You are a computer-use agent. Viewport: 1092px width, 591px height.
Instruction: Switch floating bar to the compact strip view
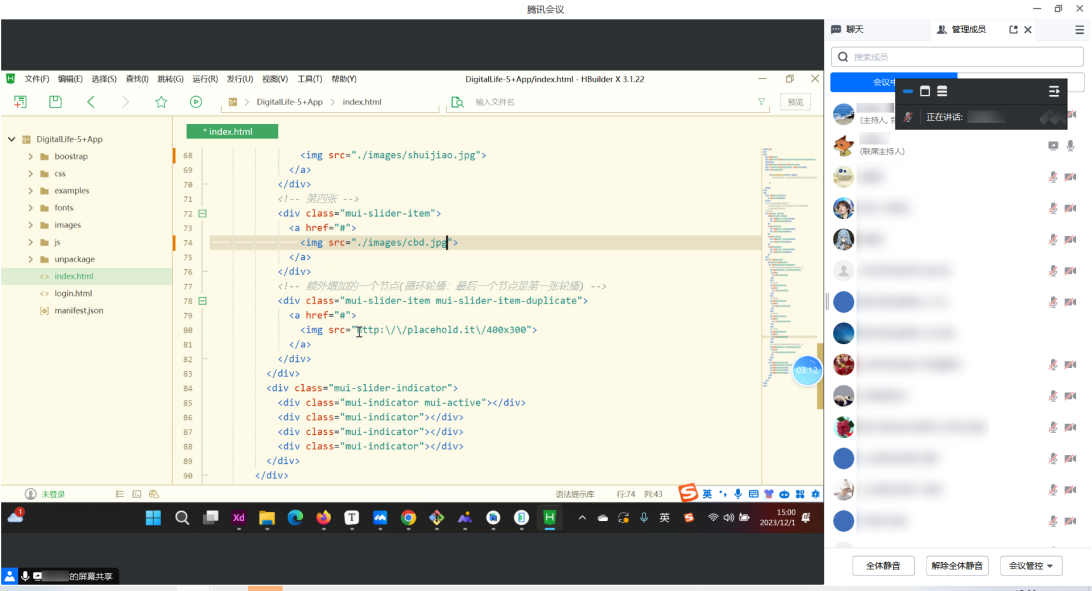[x=907, y=91]
